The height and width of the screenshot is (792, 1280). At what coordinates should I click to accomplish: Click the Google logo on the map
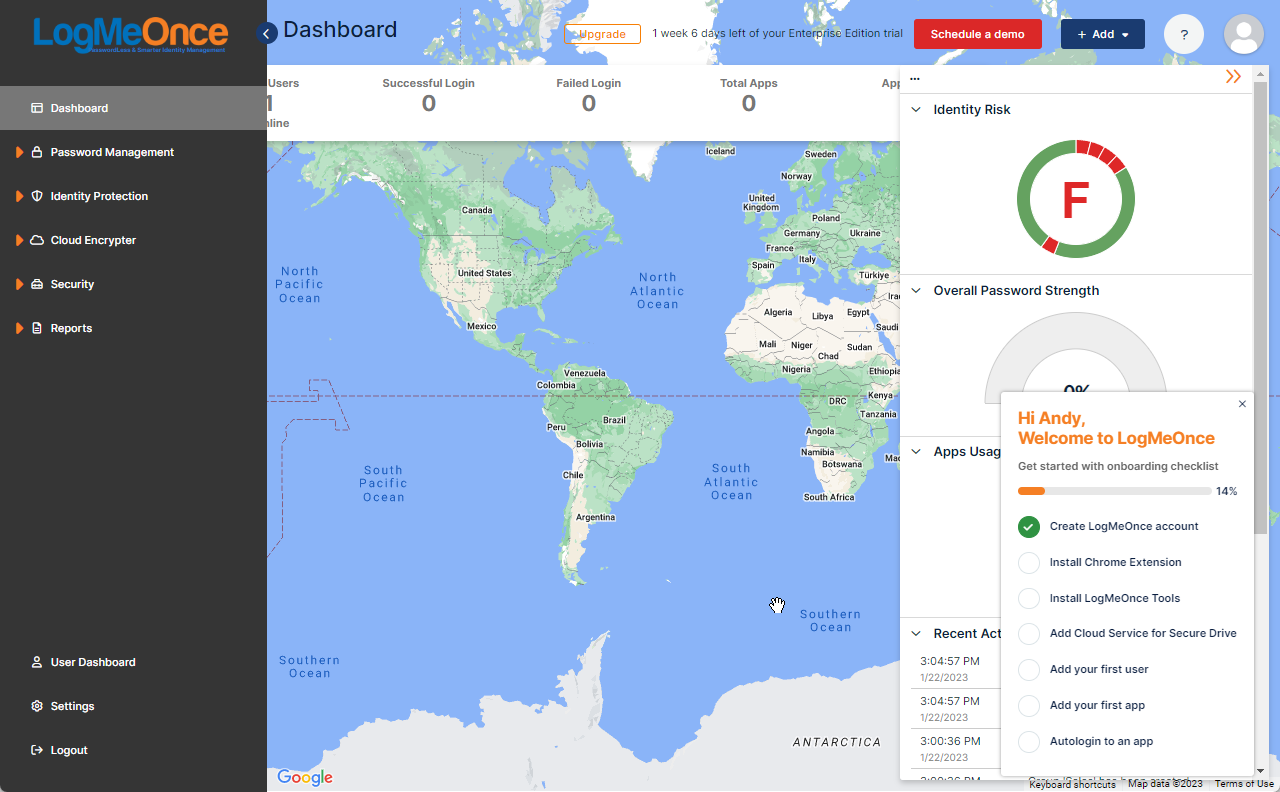(305, 777)
